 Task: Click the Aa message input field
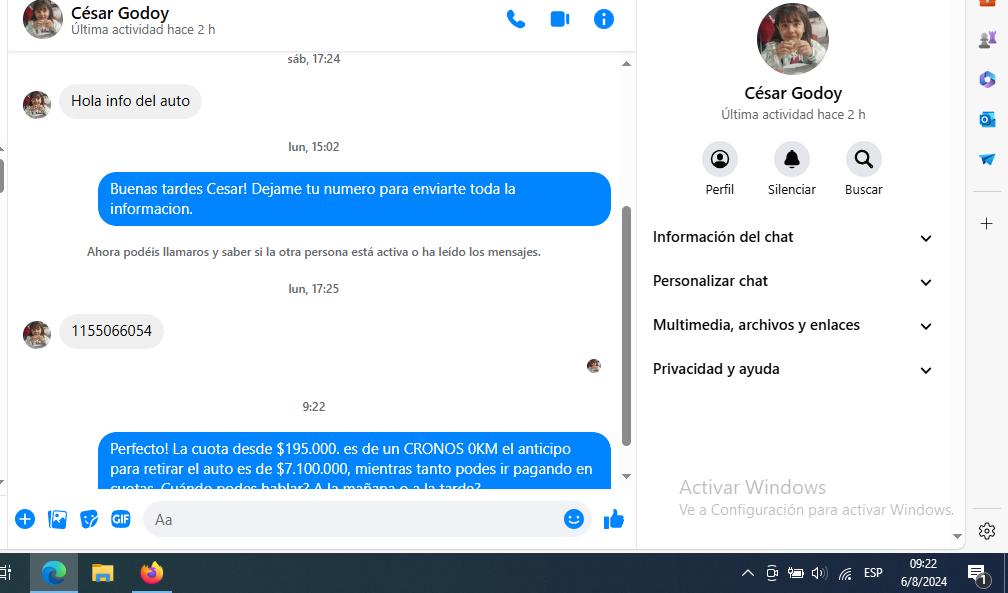352,519
